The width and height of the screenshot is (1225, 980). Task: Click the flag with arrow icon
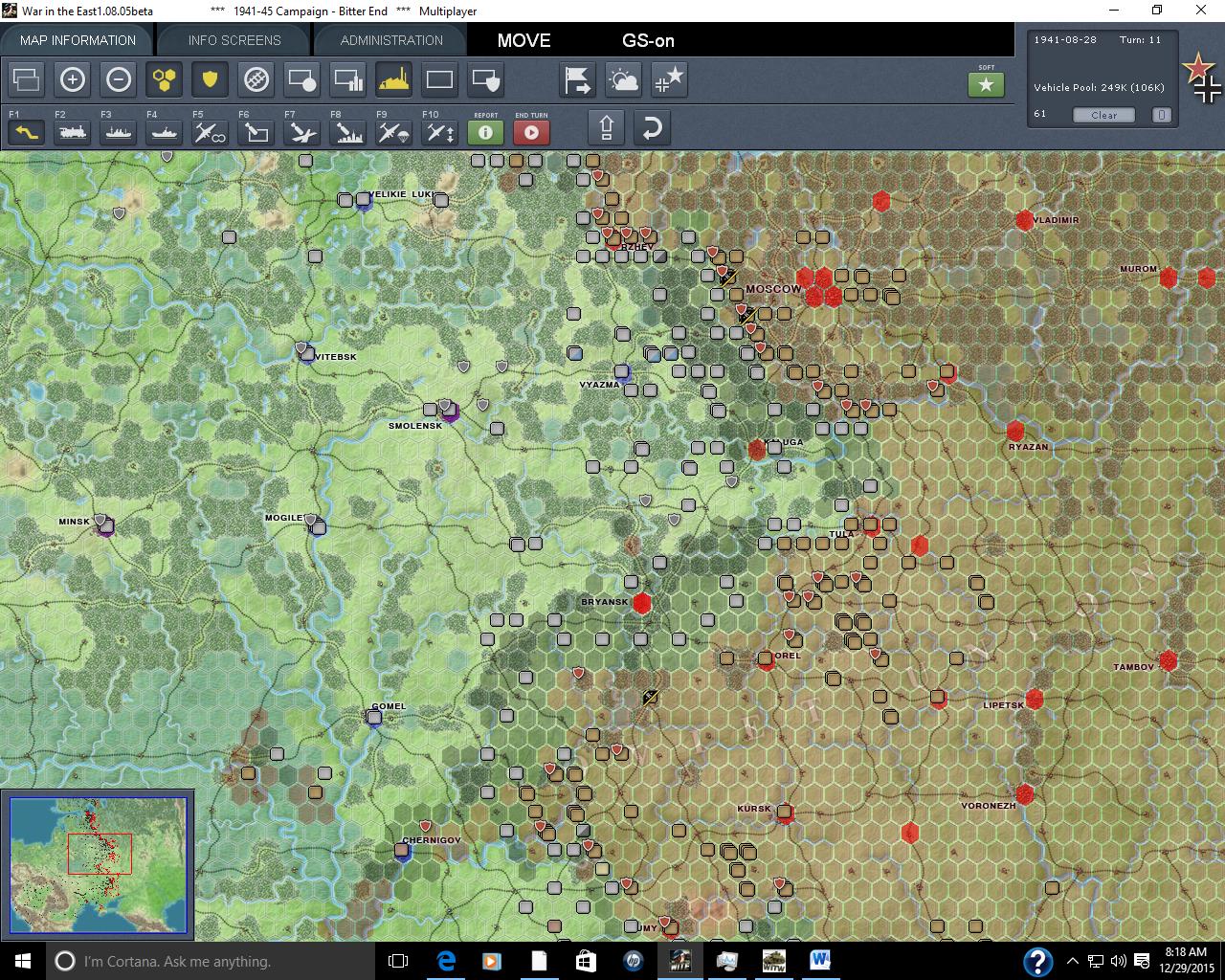pos(578,79)
